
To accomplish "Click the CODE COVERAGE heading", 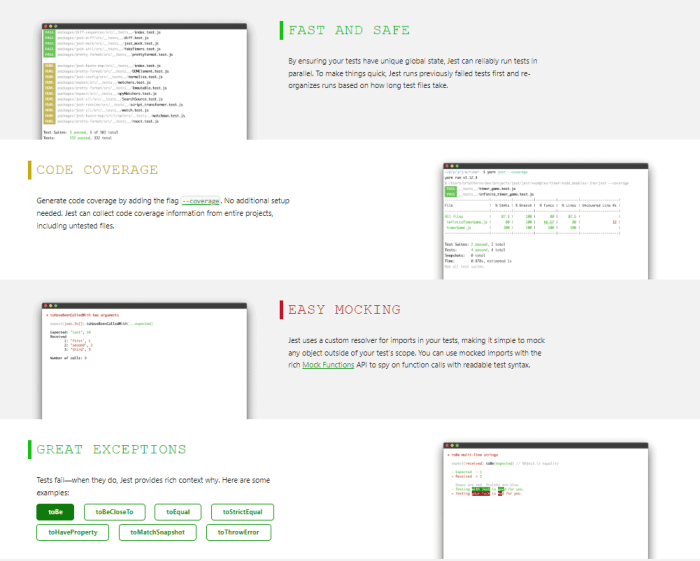I will pyautogui.click(x=97, y=170).
